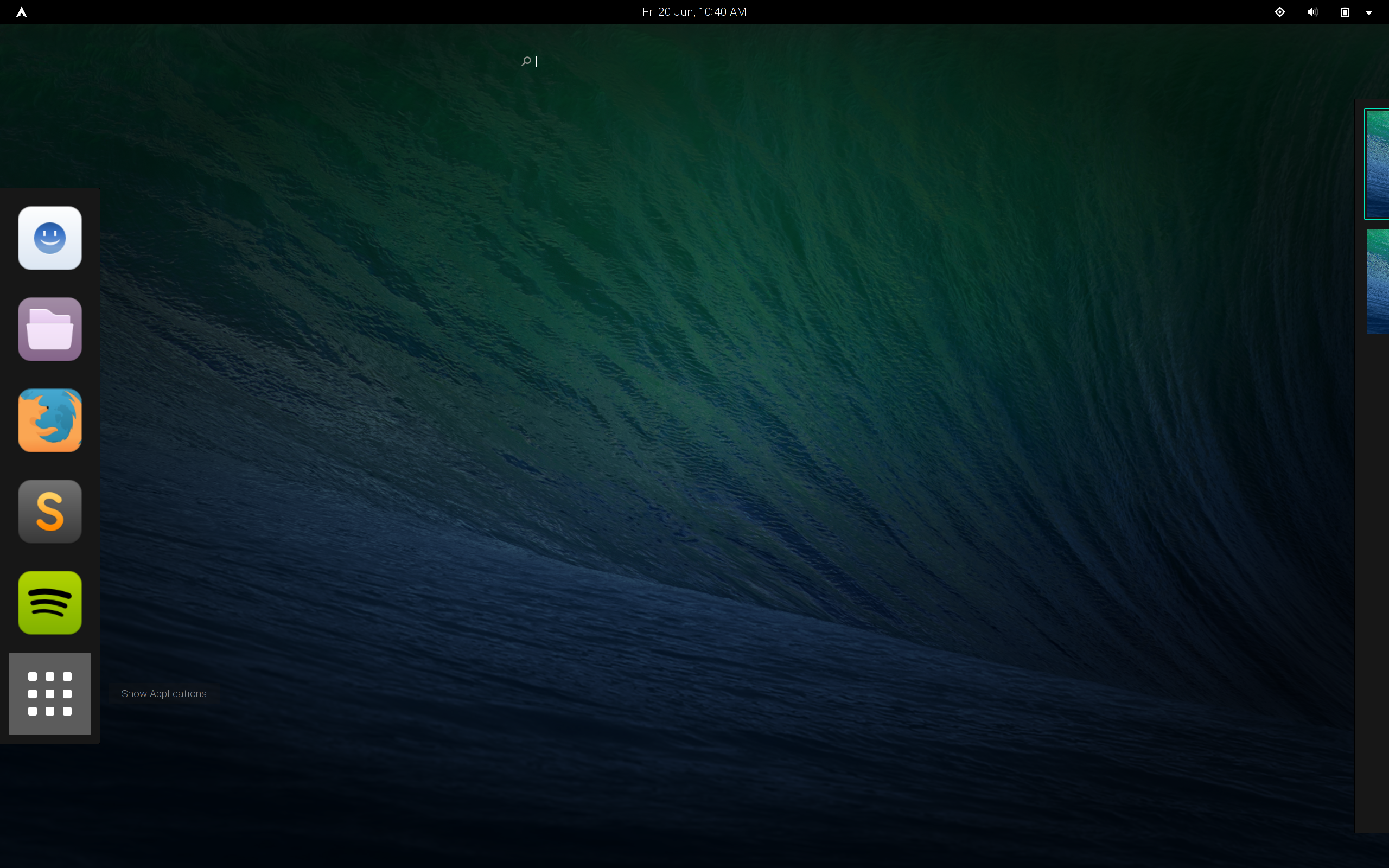Launch the Files folder app in dock
The width and height of the screenshot is (1389, 868).
click(x=50, y=329)
